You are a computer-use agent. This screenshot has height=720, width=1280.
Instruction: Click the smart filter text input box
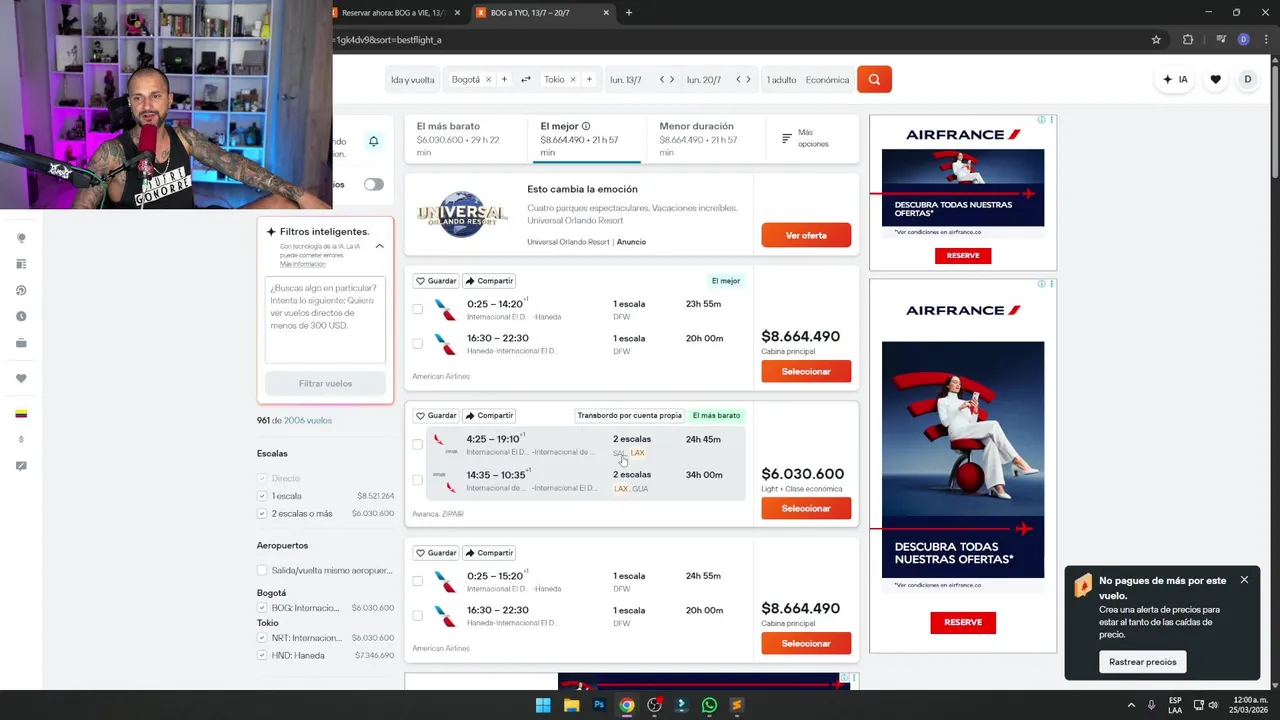point(325,318)
